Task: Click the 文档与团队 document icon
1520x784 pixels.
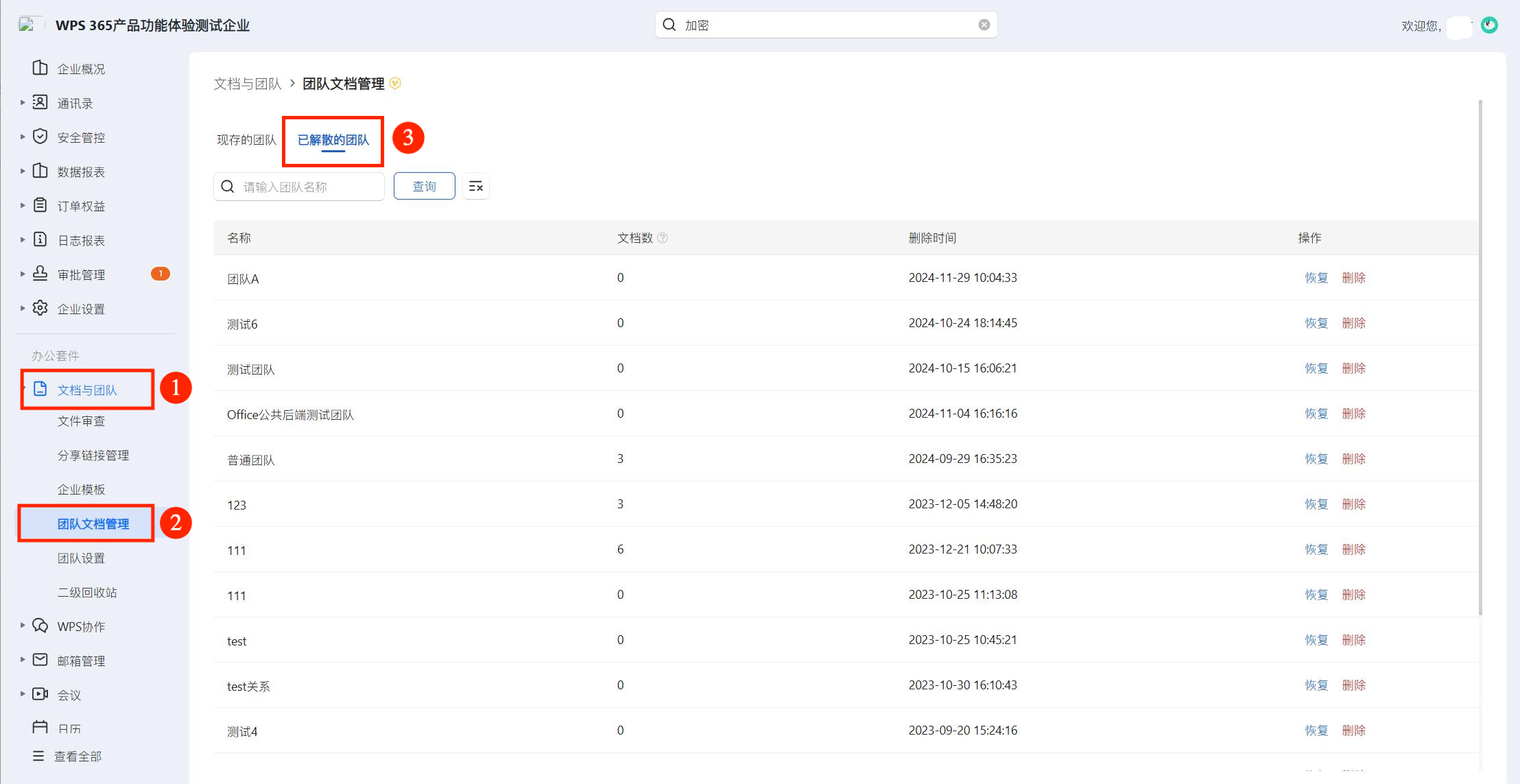Action: 40,389
